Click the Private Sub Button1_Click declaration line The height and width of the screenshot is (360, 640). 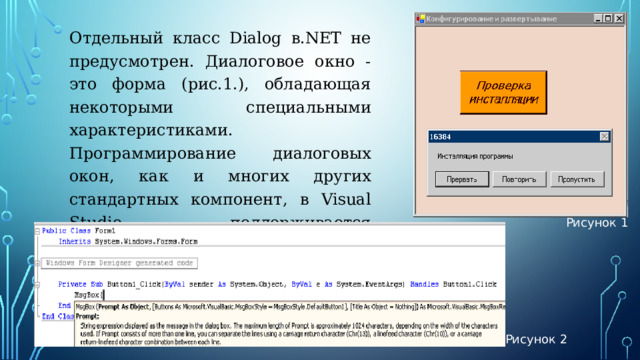tap(277, 284)
